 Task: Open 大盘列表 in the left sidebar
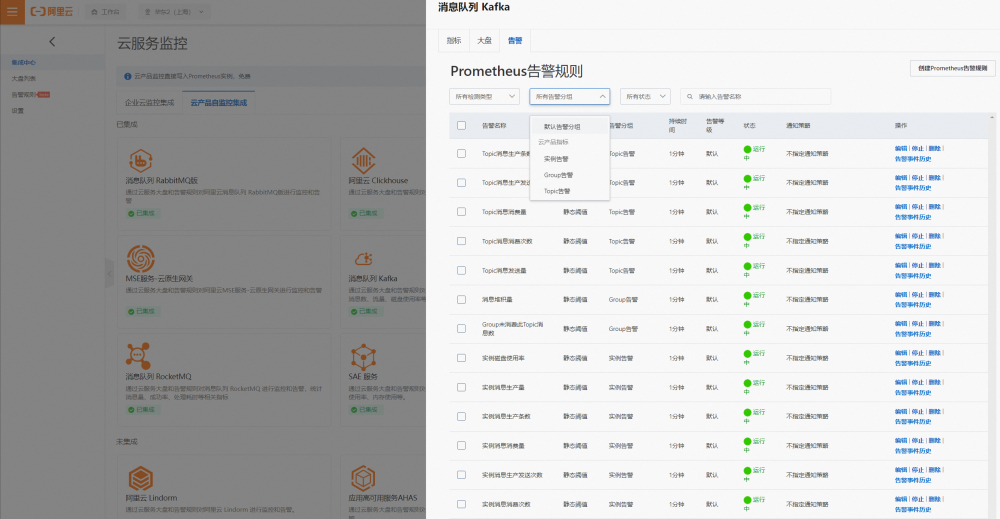tap(24, 78)
